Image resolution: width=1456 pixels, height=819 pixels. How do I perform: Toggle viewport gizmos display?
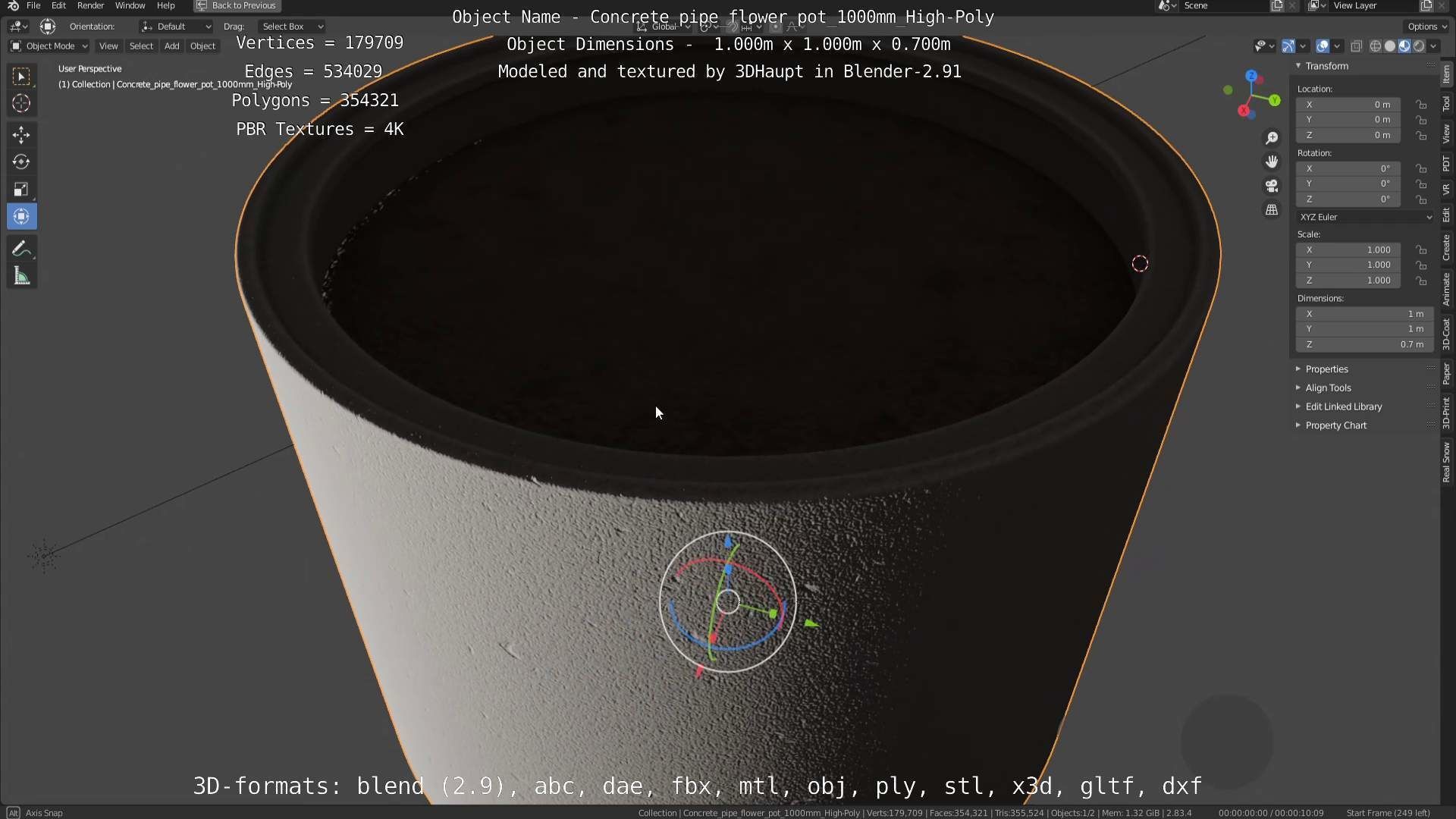tap(1288, 46)
